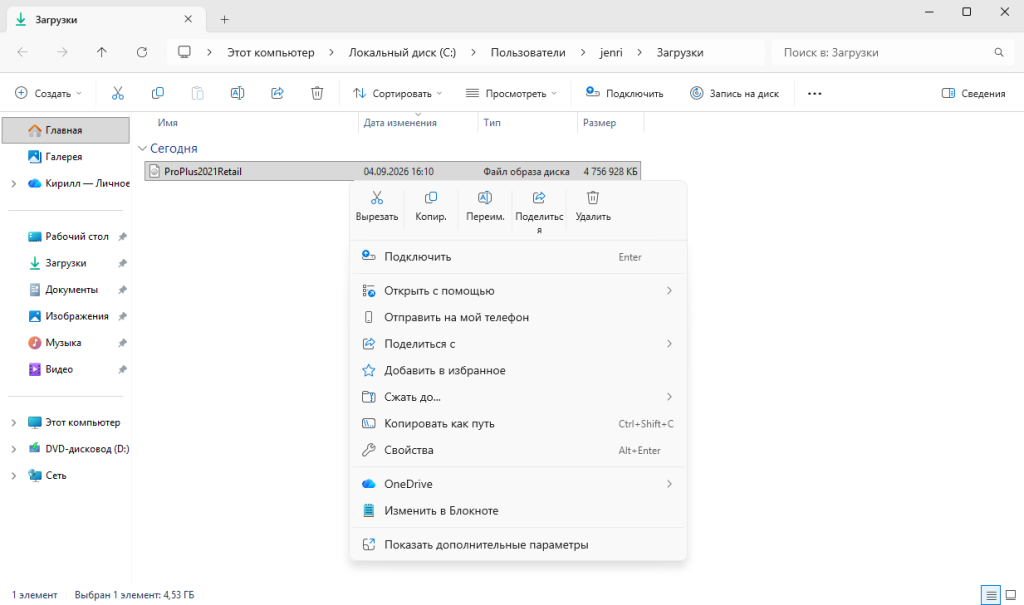The image size is (1024, 605).
Task: Click the Cut icon in the toolbar
Action: tap(118, 93)
